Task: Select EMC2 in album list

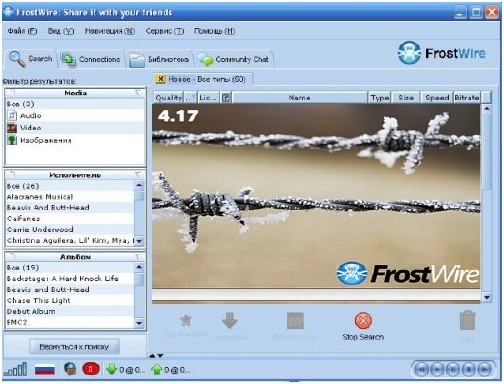Action: (70, 322)
